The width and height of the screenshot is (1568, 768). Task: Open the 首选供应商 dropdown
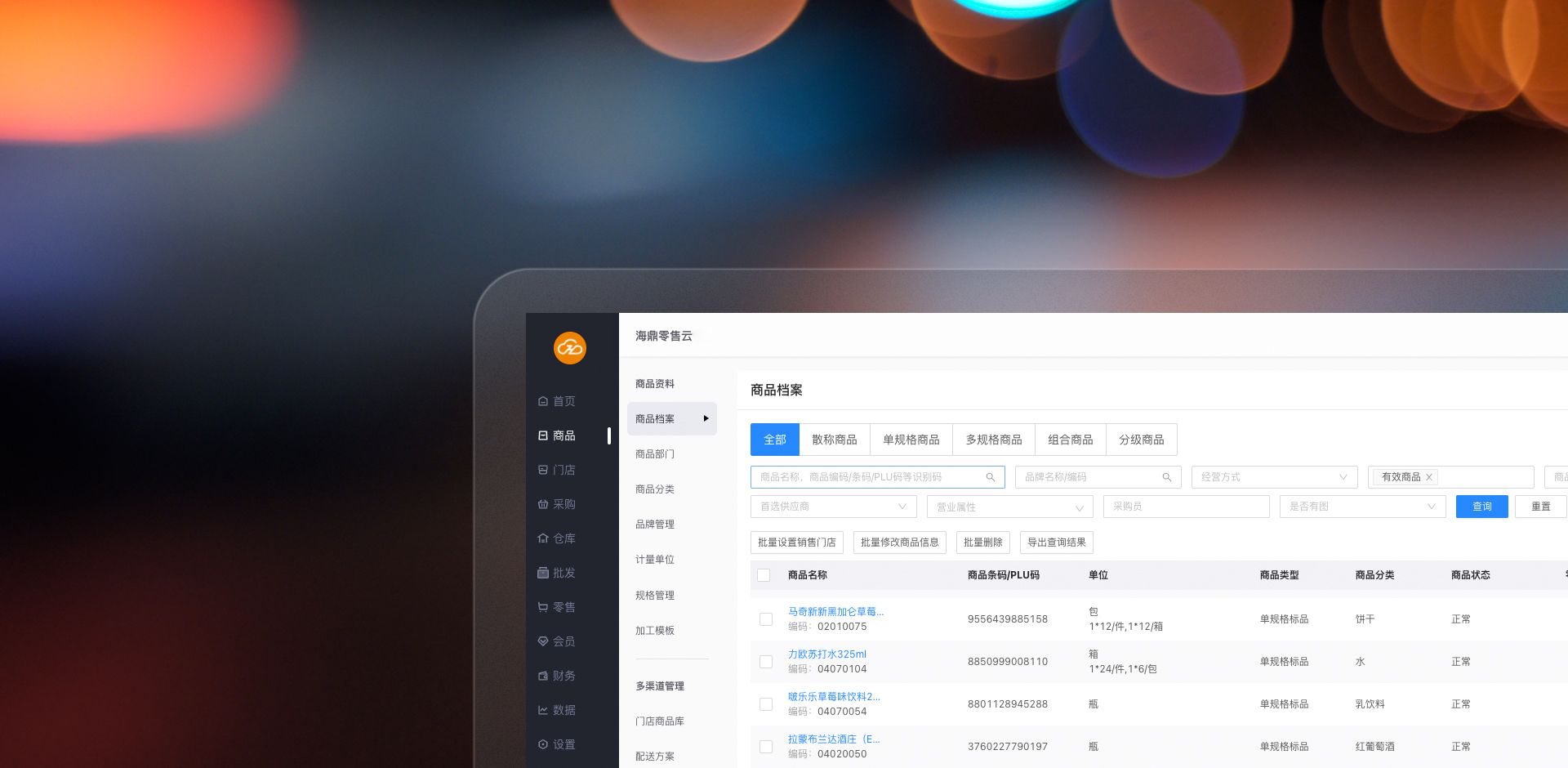834,507
